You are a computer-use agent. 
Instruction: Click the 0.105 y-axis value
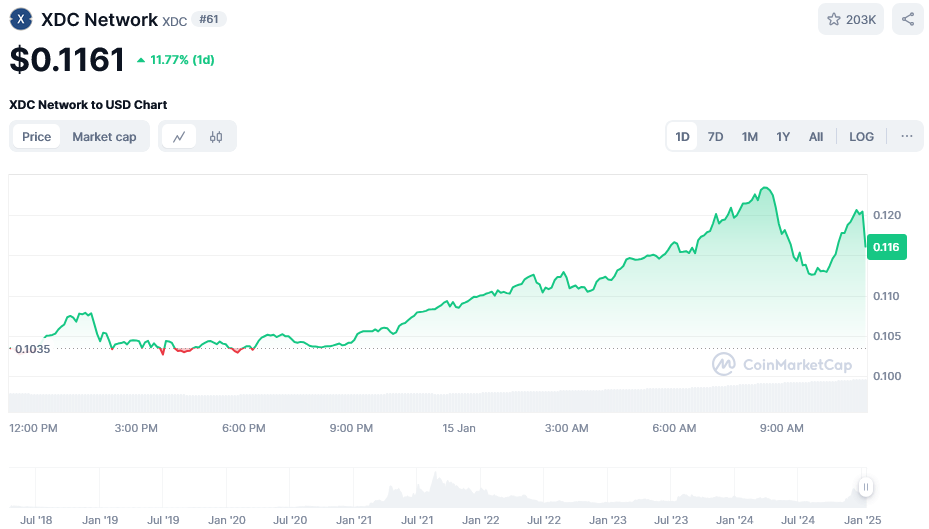887,336
